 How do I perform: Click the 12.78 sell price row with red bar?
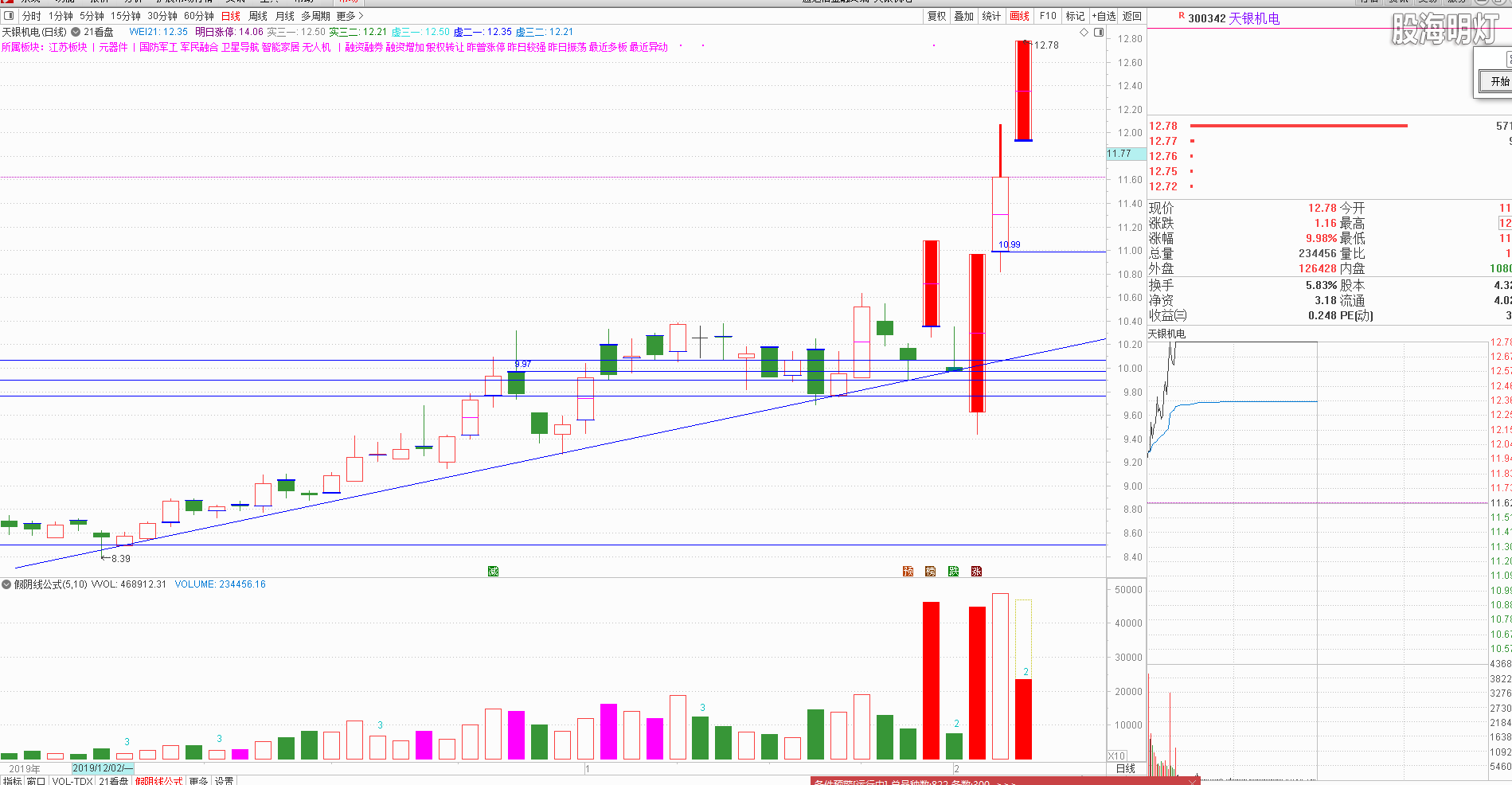click(x=1329, y=126)
